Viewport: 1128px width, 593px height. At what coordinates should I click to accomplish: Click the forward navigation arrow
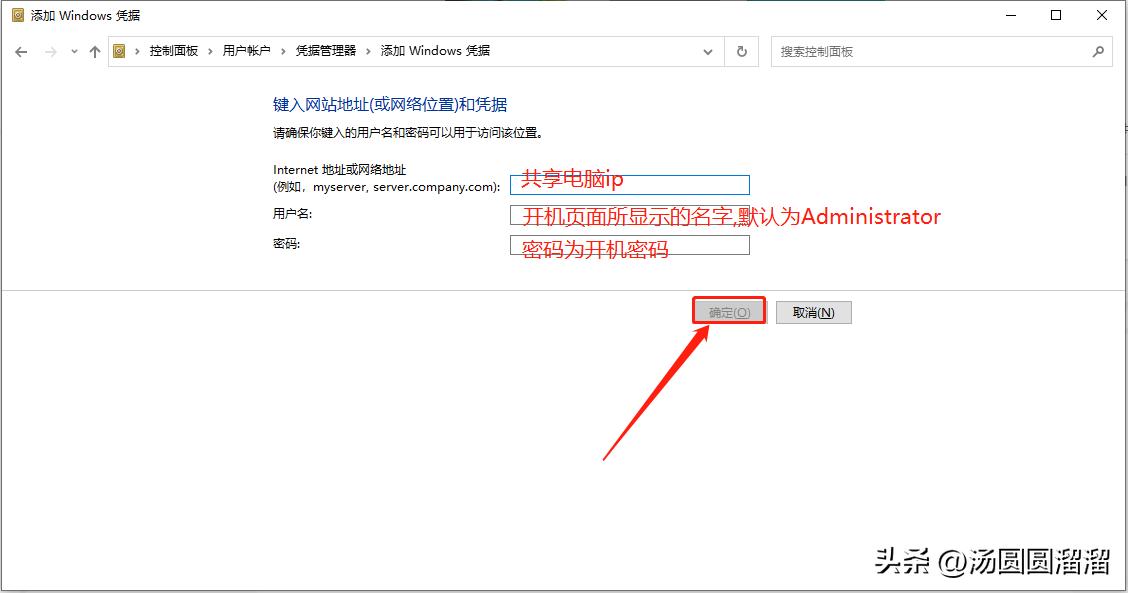pyautogui.click(x=48, y=51)
